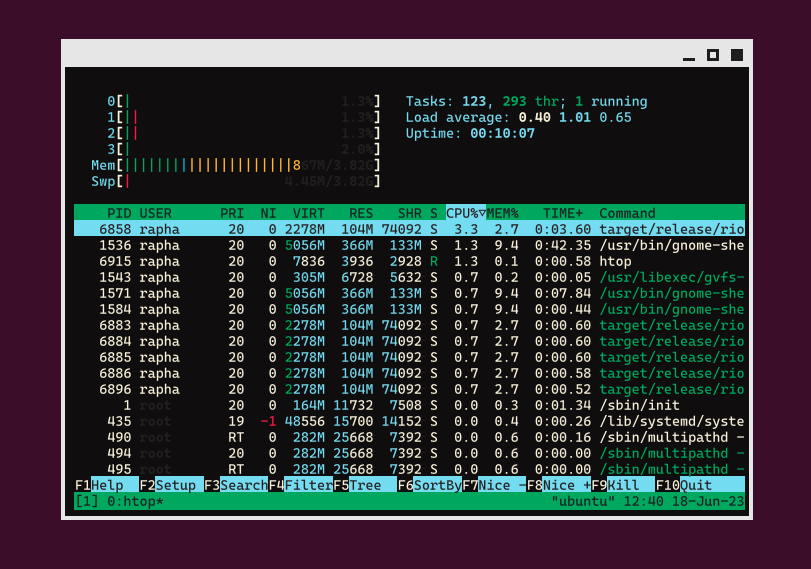811x569 pixels.
Task: Sort by the MEM% column header
Action: click(x=502, y=213)
